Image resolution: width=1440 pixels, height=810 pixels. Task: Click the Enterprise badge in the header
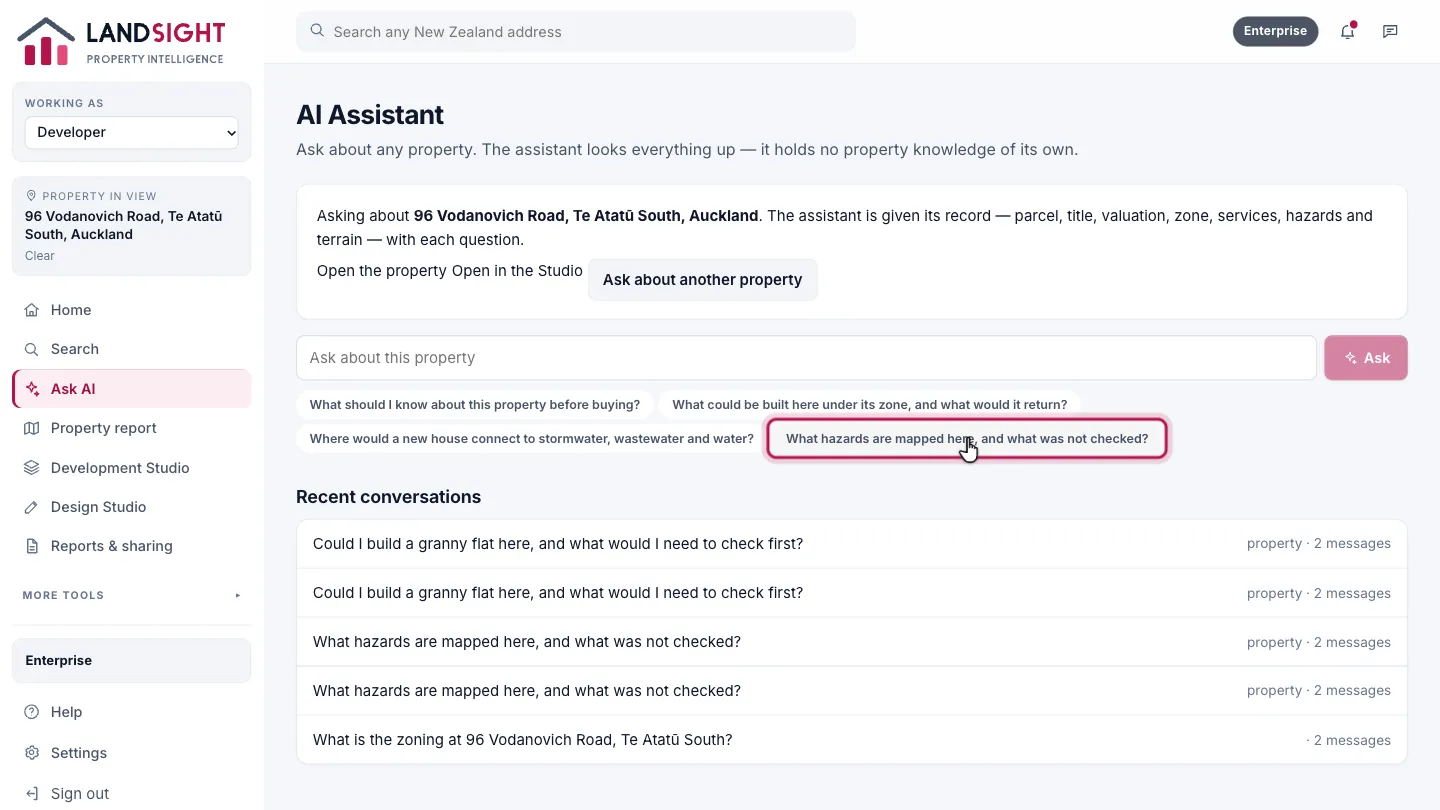click(1275, 31)
